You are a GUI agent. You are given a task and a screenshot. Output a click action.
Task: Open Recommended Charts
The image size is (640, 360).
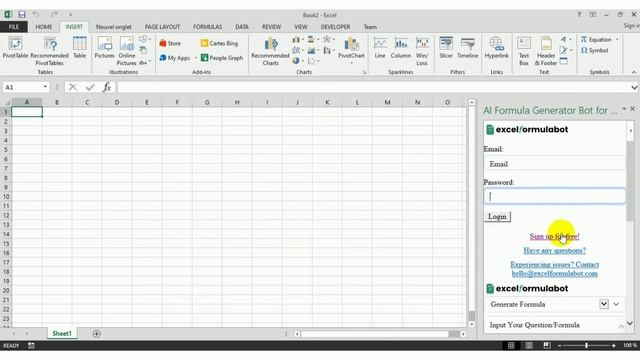(270, 51)
